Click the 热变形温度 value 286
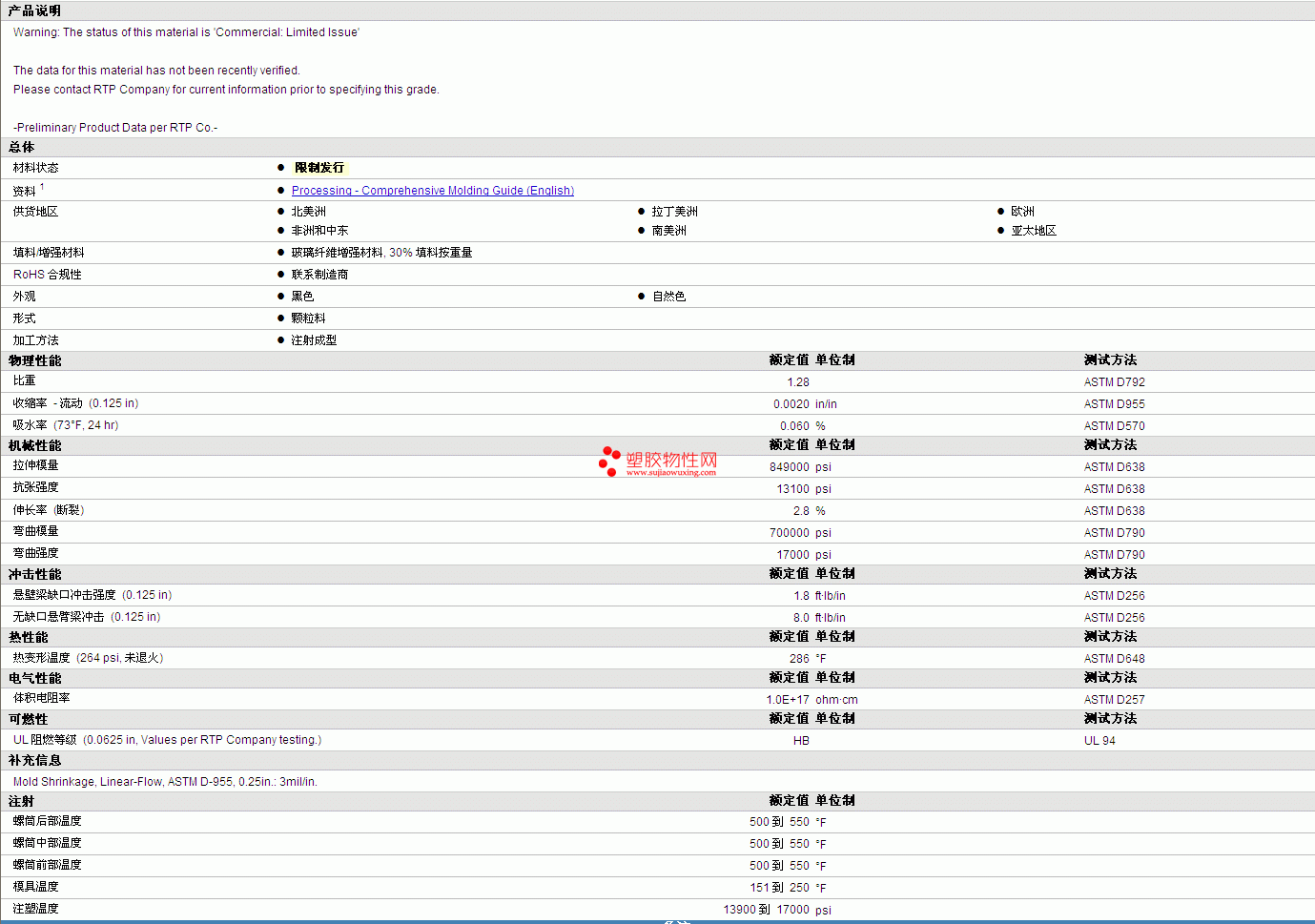1315x924 pixels. point(799,659)
